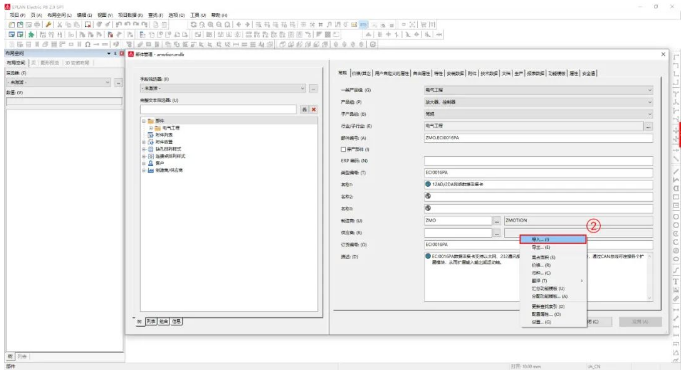This screenshot has width=687, height=375.
Task: Click the back arrow navigation icon
Action: tap(239, 25)
